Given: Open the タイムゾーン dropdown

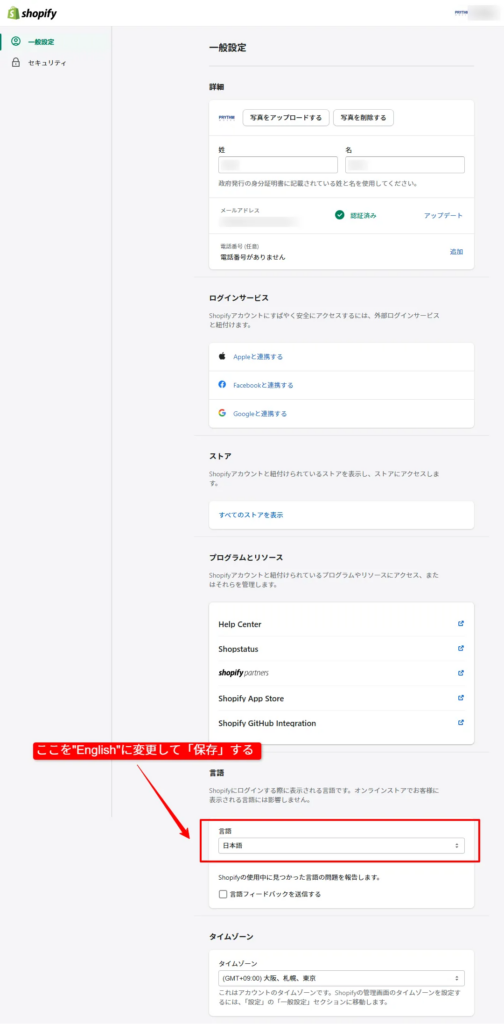Looking at the screenshot, I should (x=341, y=978).
